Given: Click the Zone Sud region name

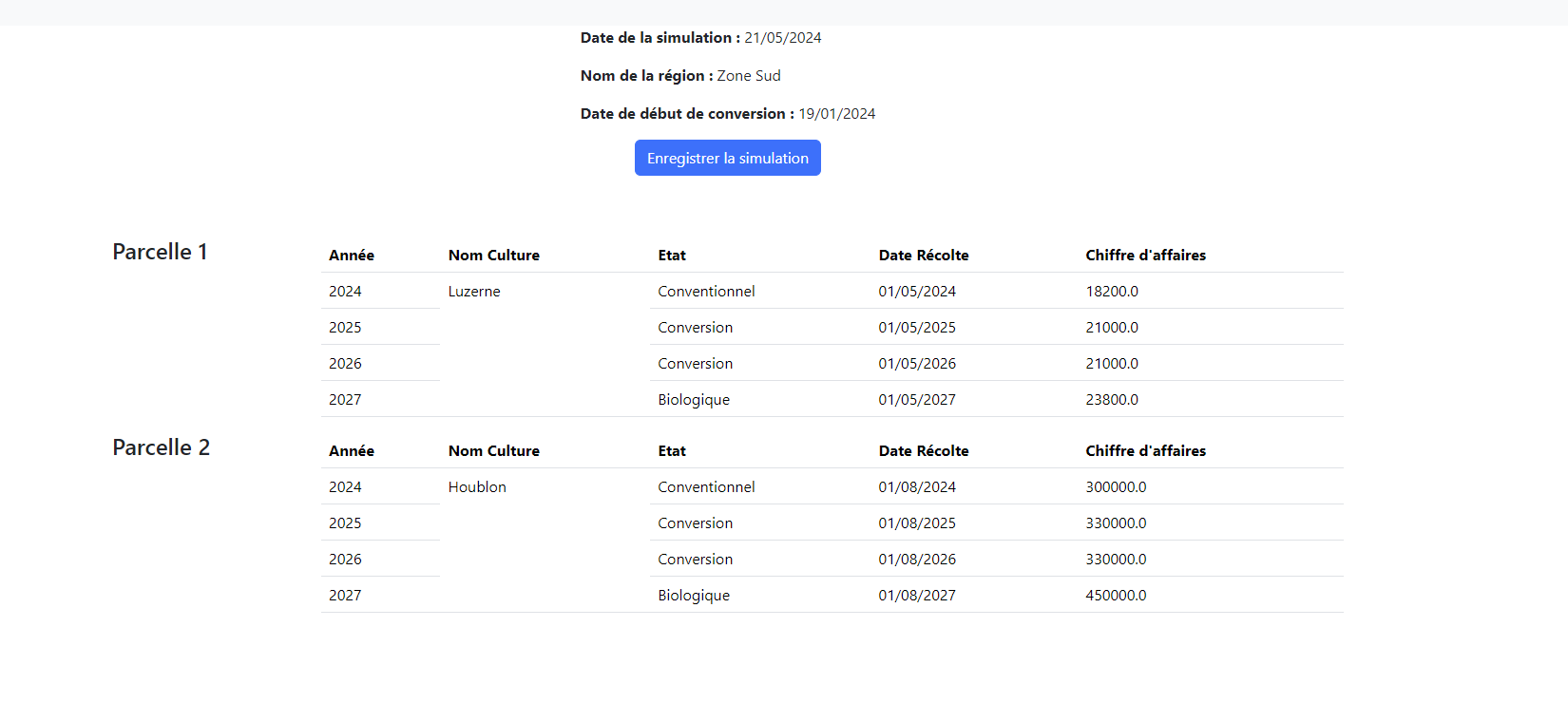Looking at the screenshot, I should [749, 76].
